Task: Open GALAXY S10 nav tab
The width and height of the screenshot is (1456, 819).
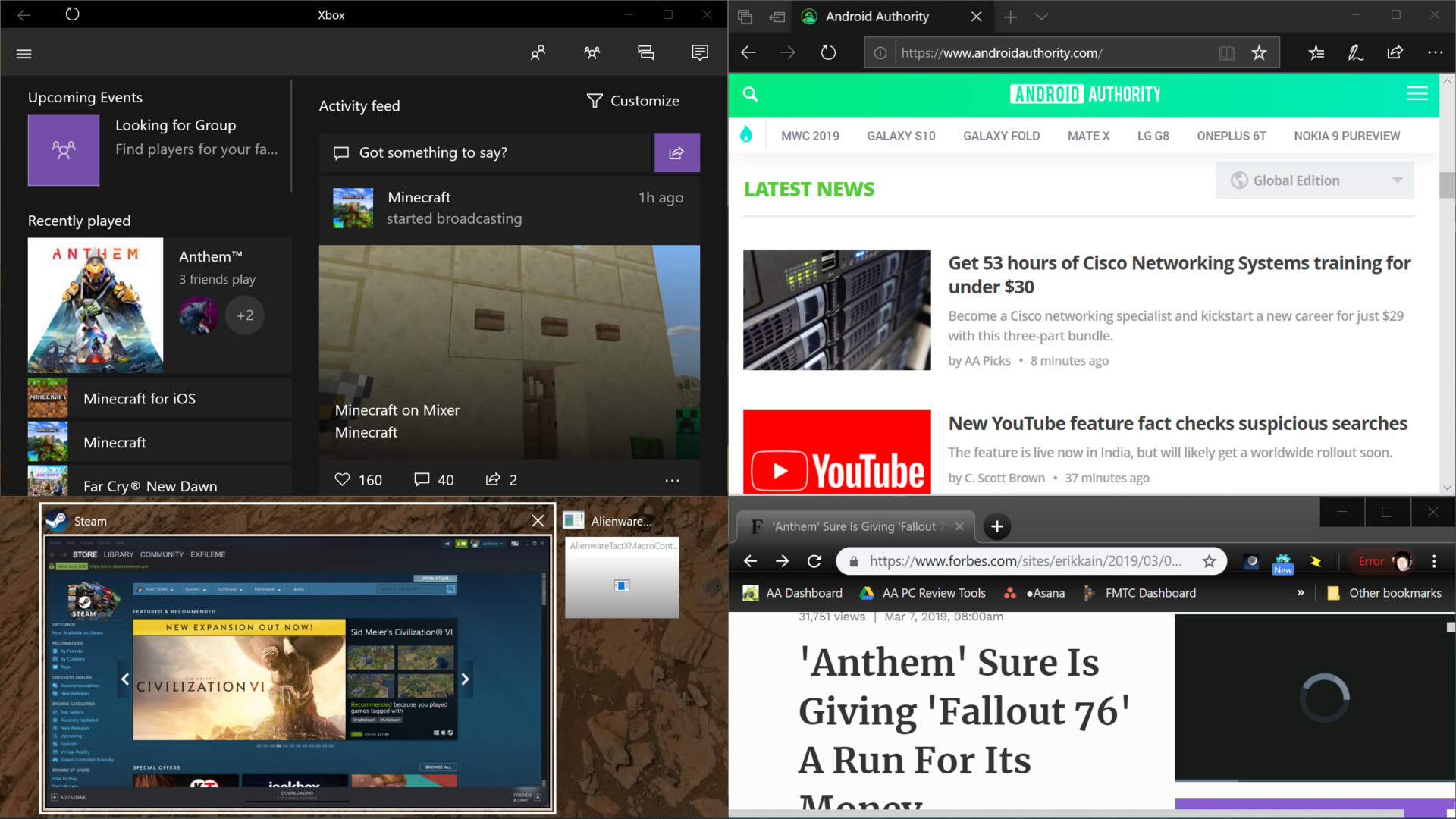Action: (901, 136)
